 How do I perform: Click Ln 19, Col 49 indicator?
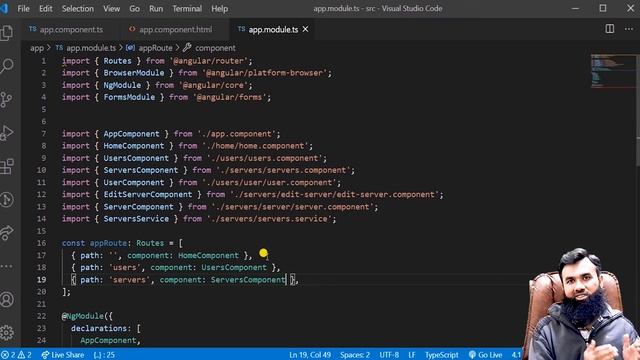pos(310,355)
